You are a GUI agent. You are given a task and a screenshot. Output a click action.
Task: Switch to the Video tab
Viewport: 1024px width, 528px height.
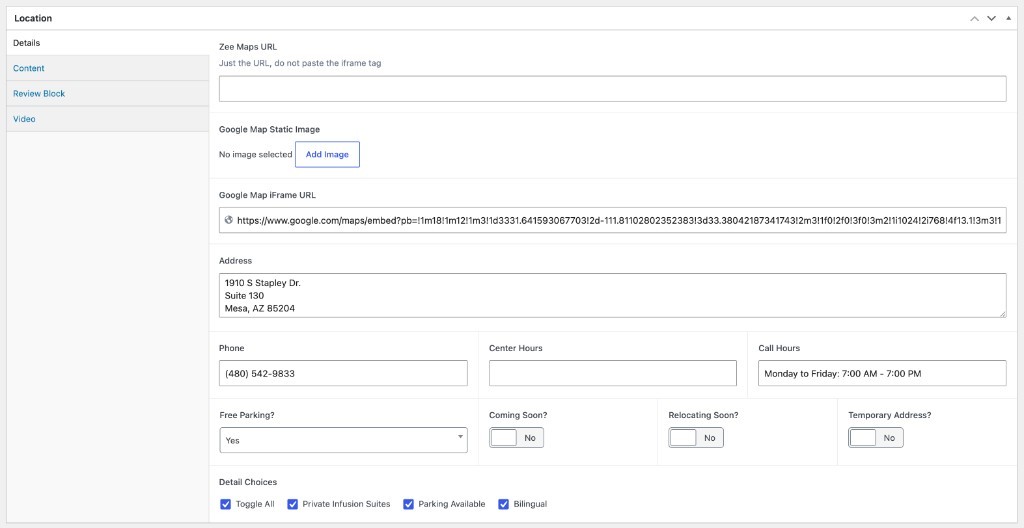[108, 119]
